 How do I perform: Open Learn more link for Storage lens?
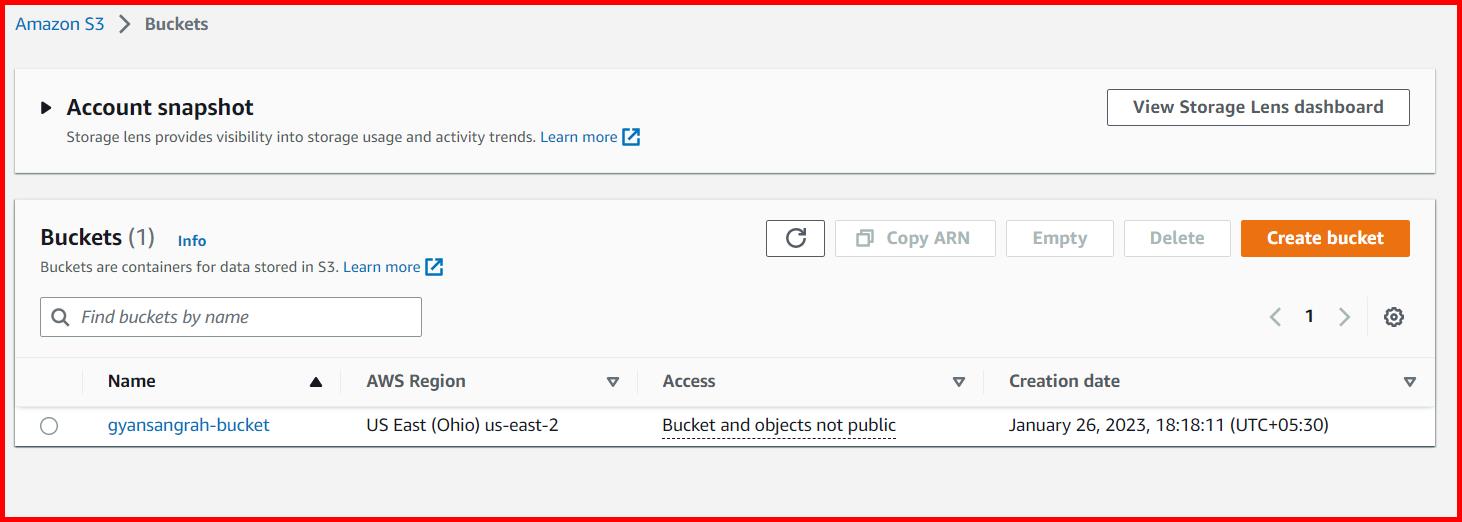click(579, 137)
